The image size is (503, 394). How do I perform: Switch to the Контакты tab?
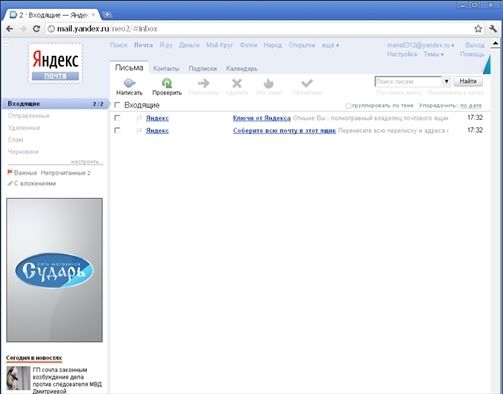coord(166,69)
